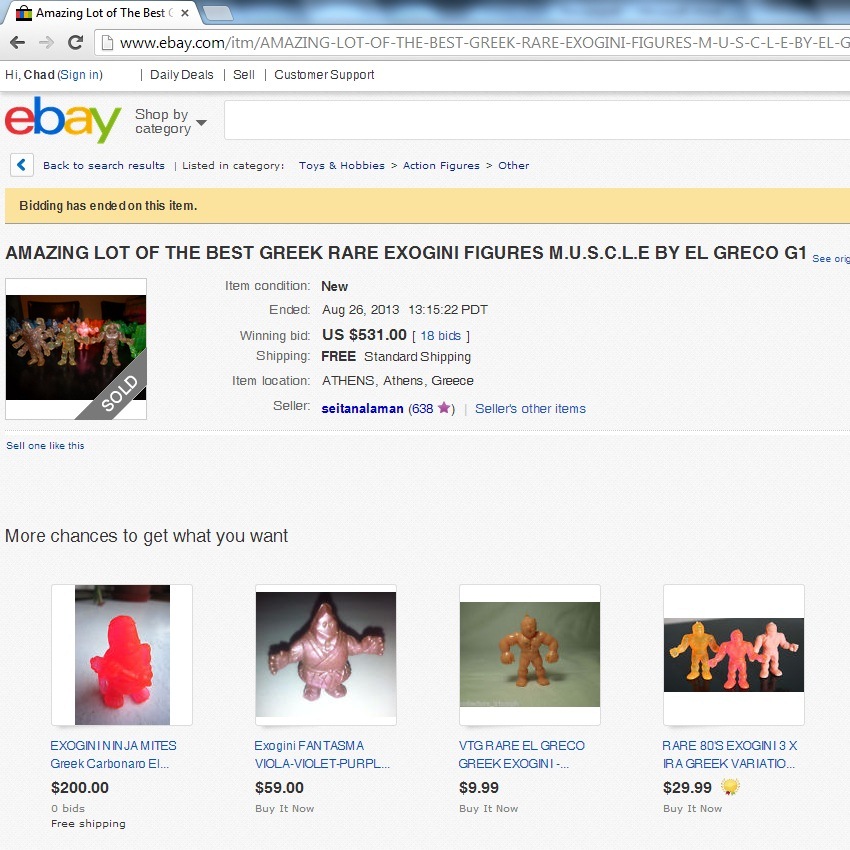Viewport: 850px width, 850px height.
Task: Click the top-rated seller badge near $29.99
Action: coord(730,787)
